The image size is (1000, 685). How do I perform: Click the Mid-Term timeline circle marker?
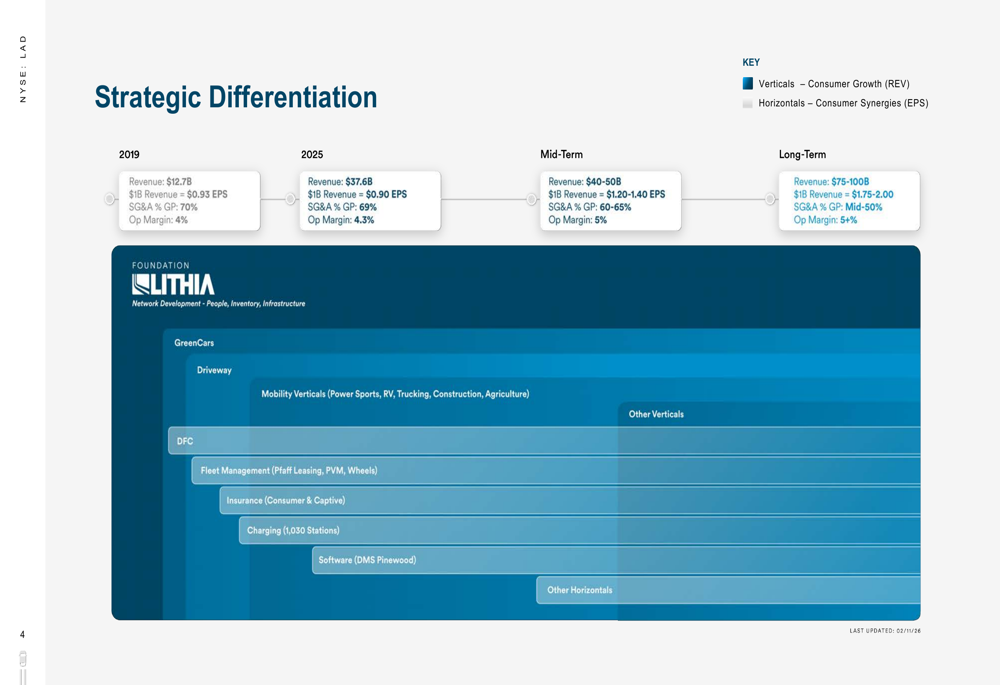(531, 200)
